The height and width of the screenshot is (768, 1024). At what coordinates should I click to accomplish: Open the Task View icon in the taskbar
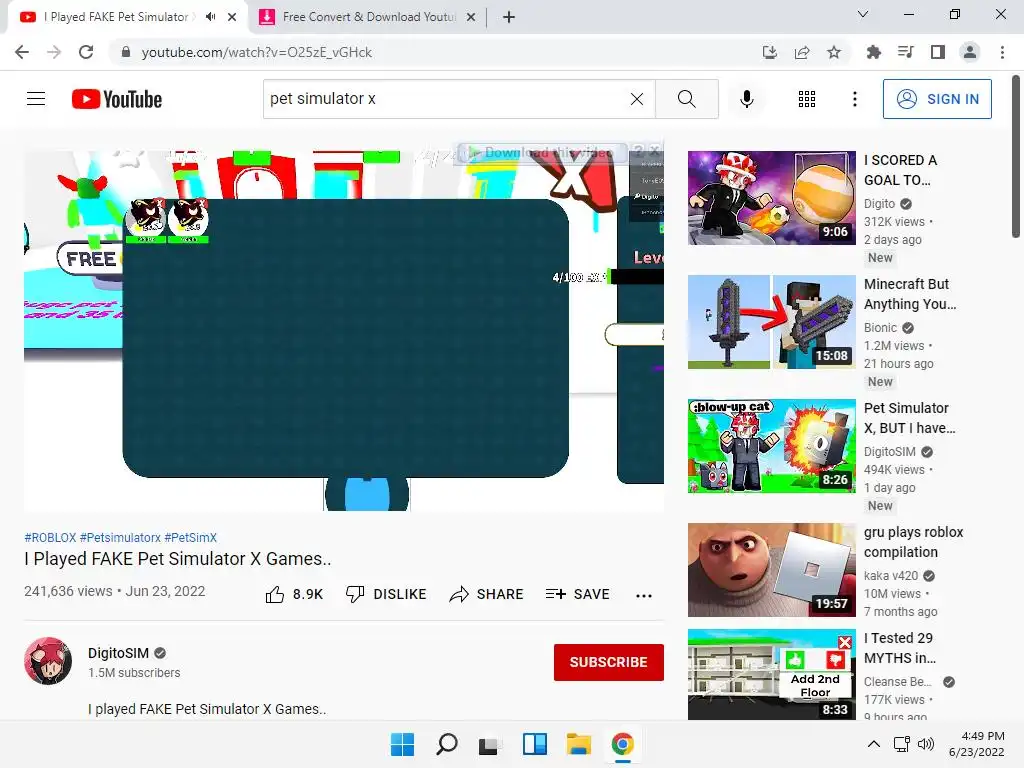pos(490,744)
